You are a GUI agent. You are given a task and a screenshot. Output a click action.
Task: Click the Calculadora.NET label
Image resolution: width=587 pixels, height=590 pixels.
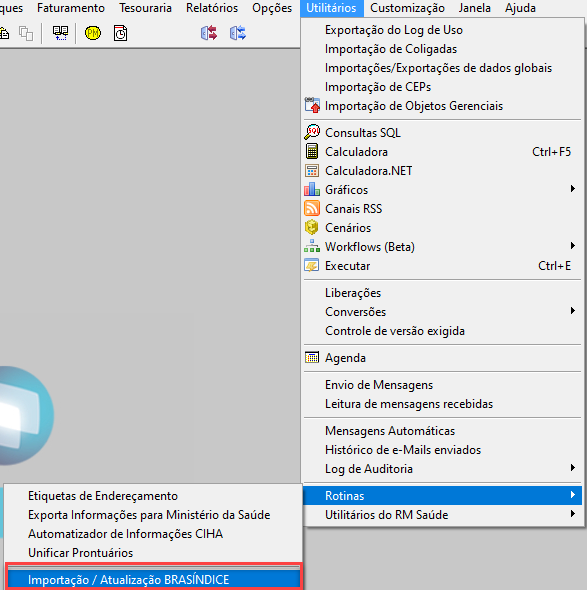(368, 171)
